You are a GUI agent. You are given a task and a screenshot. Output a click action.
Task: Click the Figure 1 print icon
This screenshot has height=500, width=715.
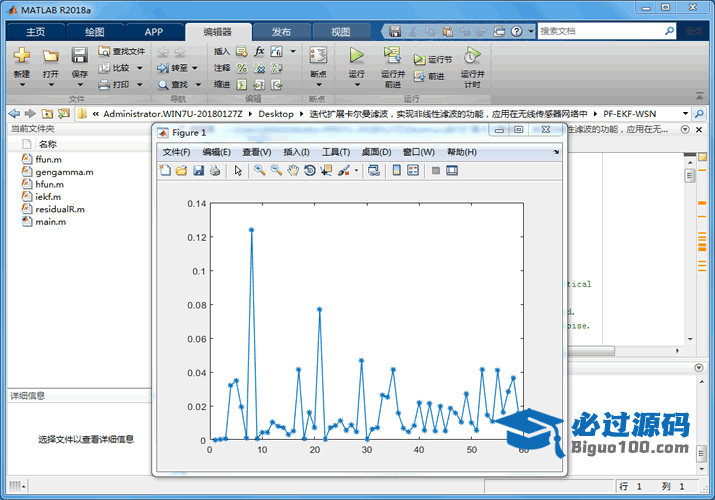(x=215, y=170)
